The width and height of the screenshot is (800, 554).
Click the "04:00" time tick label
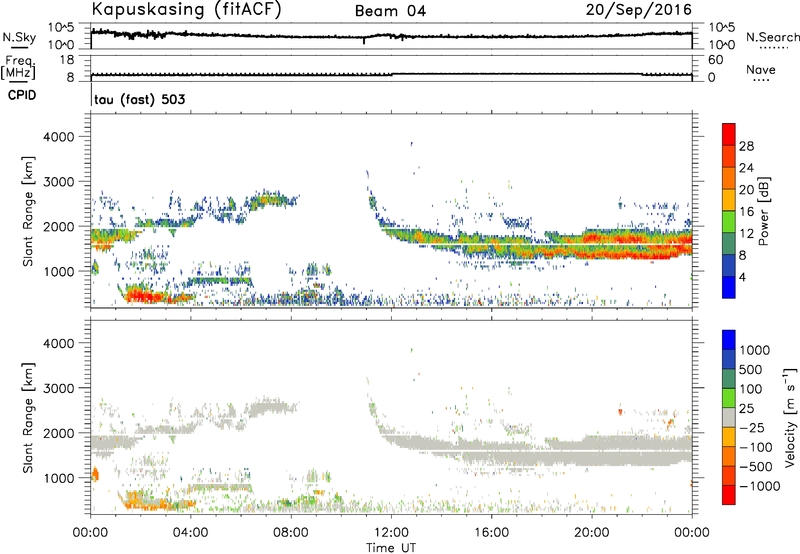[x=190, y=533]
